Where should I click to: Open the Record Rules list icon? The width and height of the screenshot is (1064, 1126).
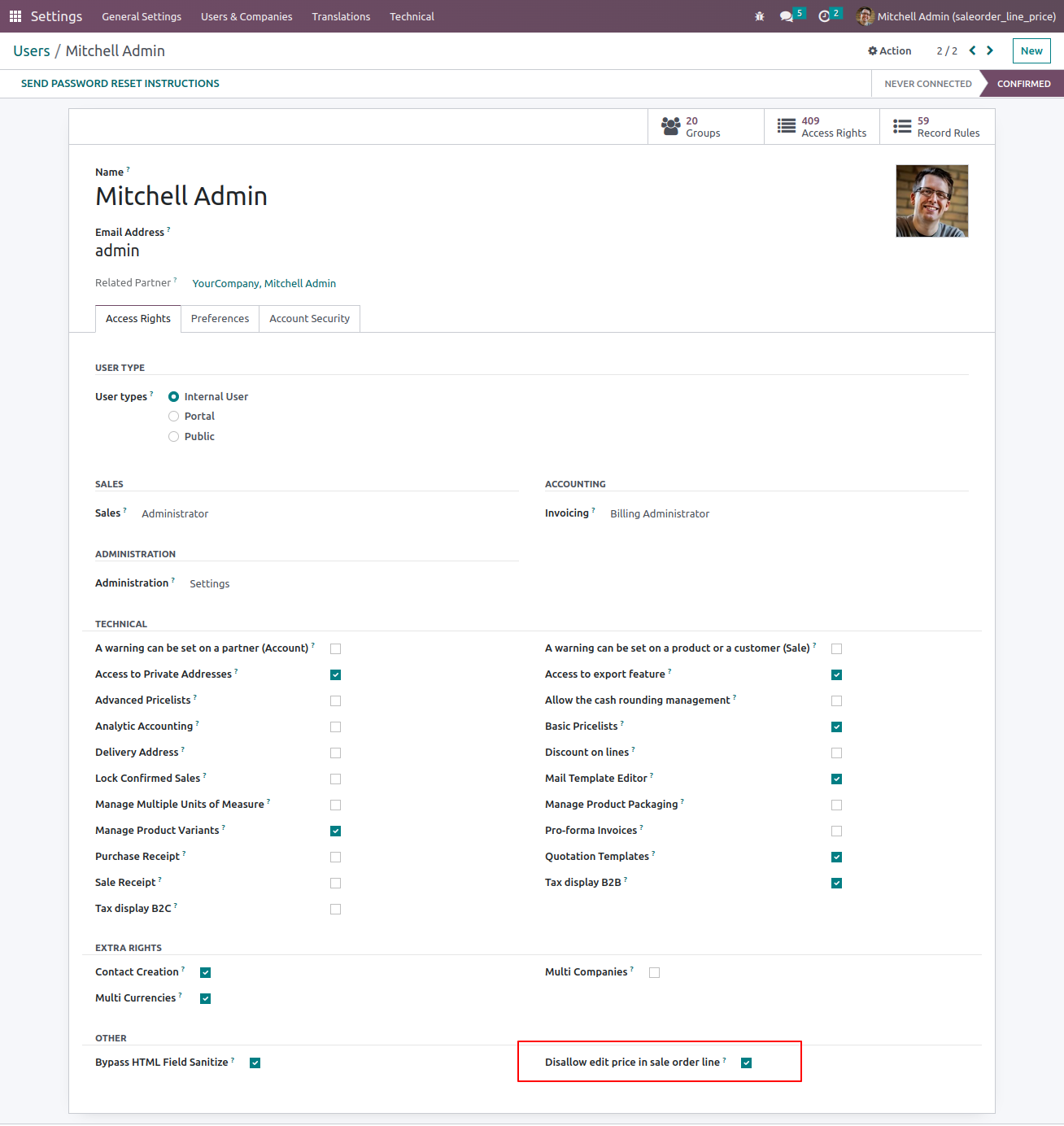[902, 126]
